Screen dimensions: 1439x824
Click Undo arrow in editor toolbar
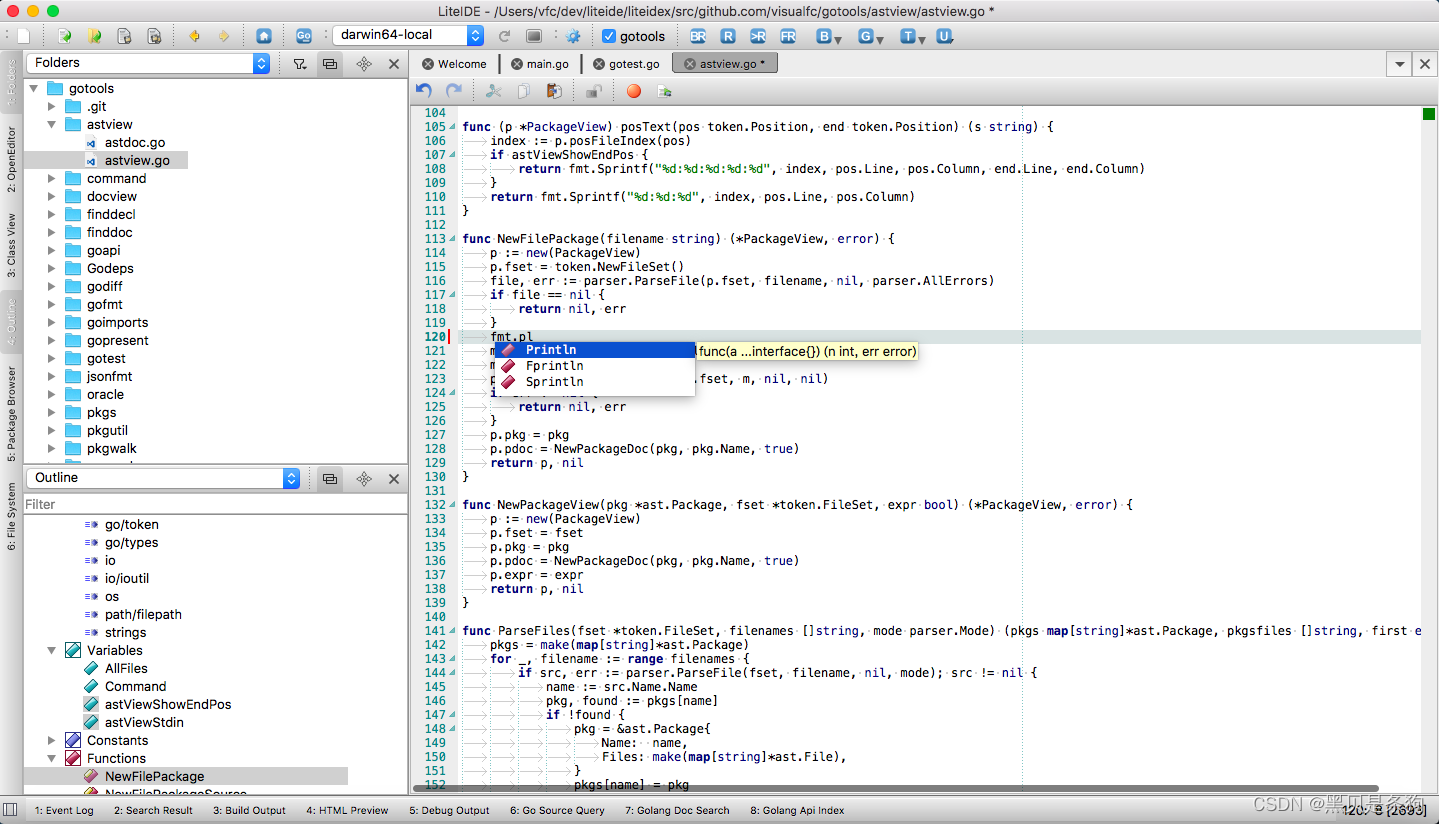(x=424, y=91)
